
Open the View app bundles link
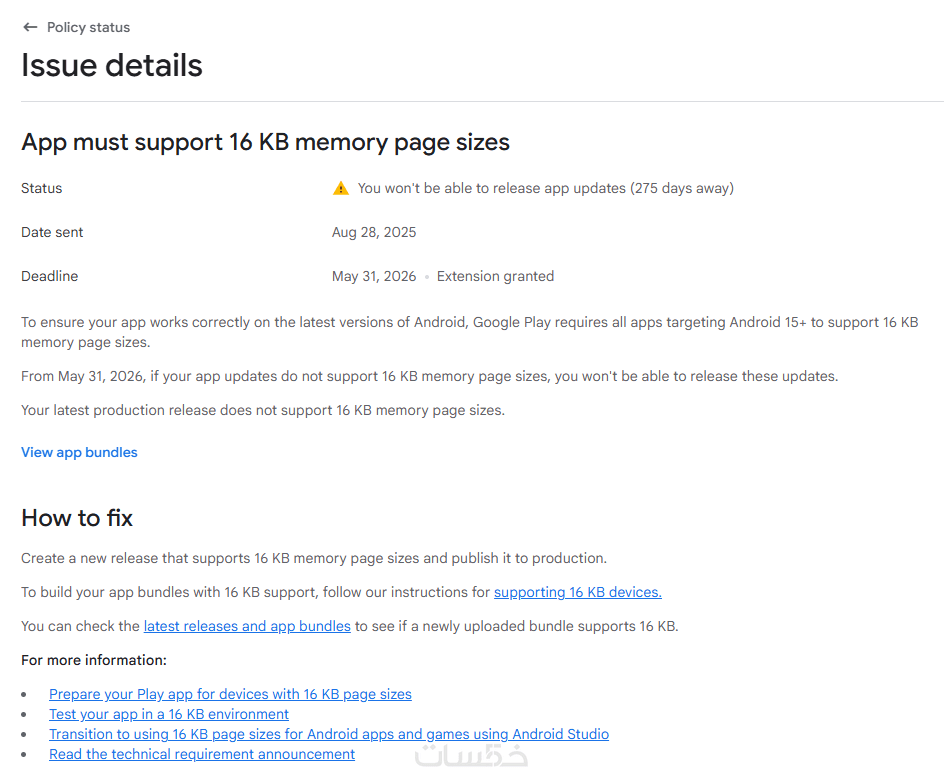click(x=79, y=452)
